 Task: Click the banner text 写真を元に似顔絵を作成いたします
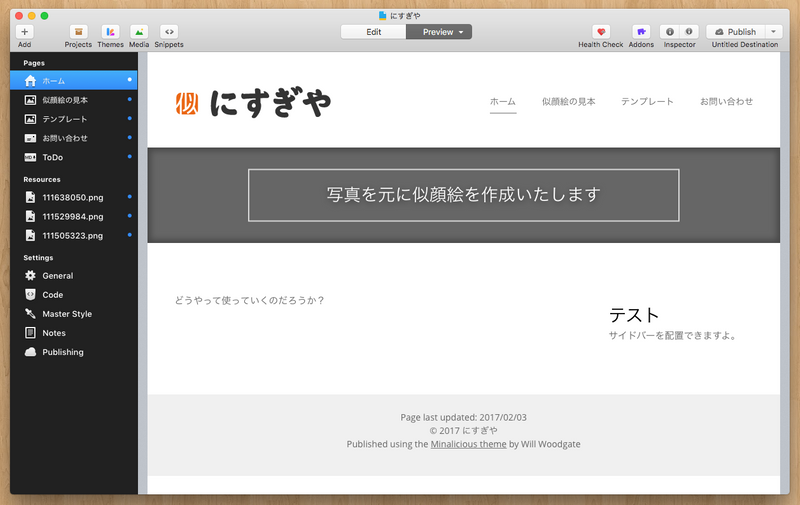pyautogui.click(x=463, y=194)
